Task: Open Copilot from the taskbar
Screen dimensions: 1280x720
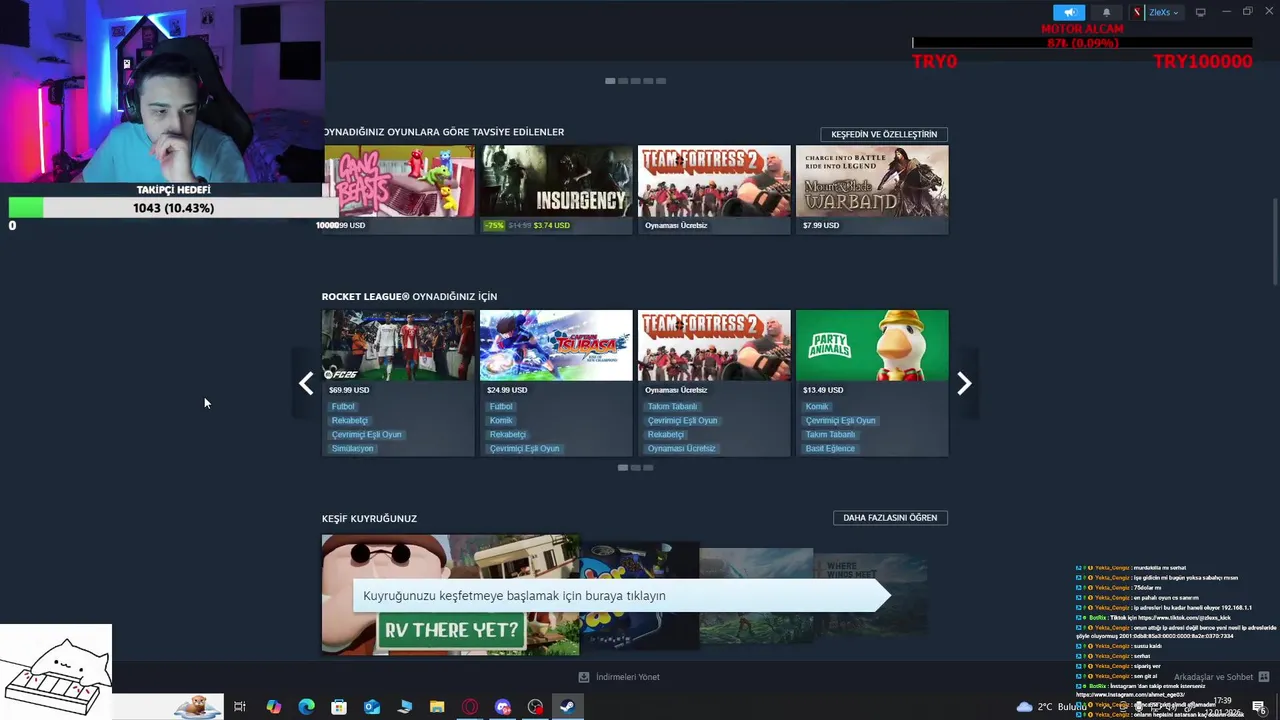Action: click(x=273, y=707)
